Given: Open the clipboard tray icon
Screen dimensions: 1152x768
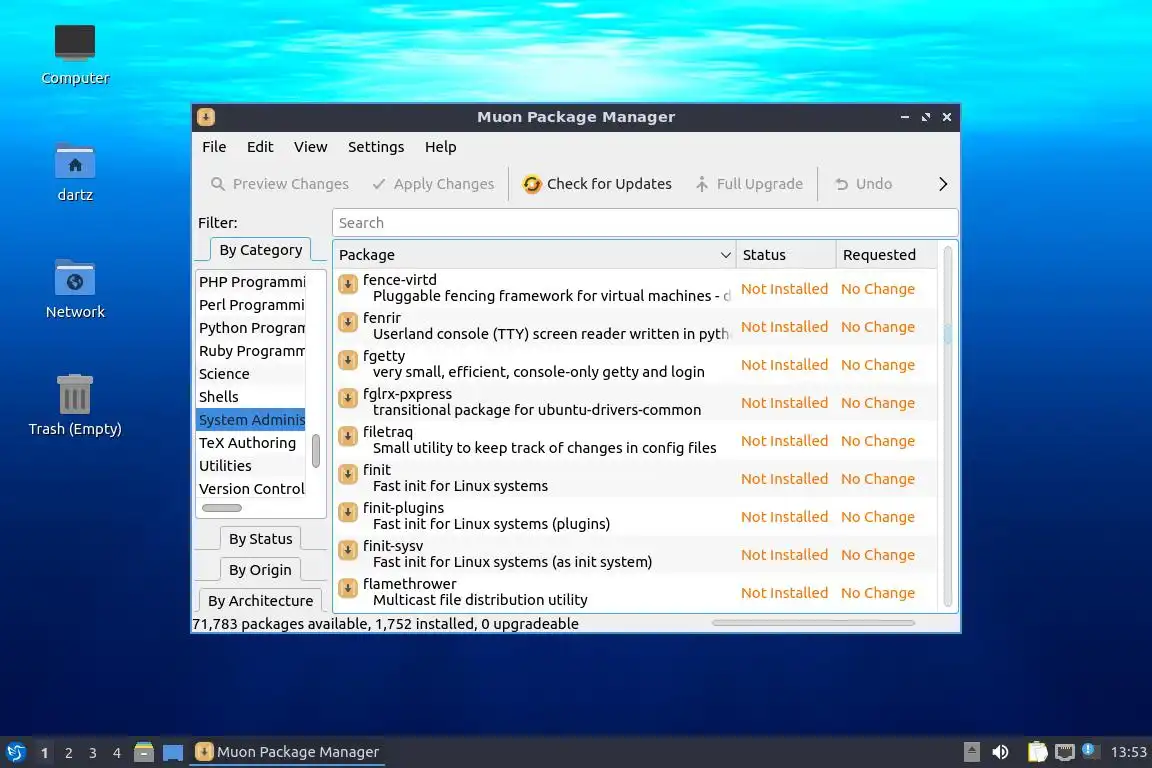Looking at the screenshot, I should pyautogui.click(x=1037, y=752).
